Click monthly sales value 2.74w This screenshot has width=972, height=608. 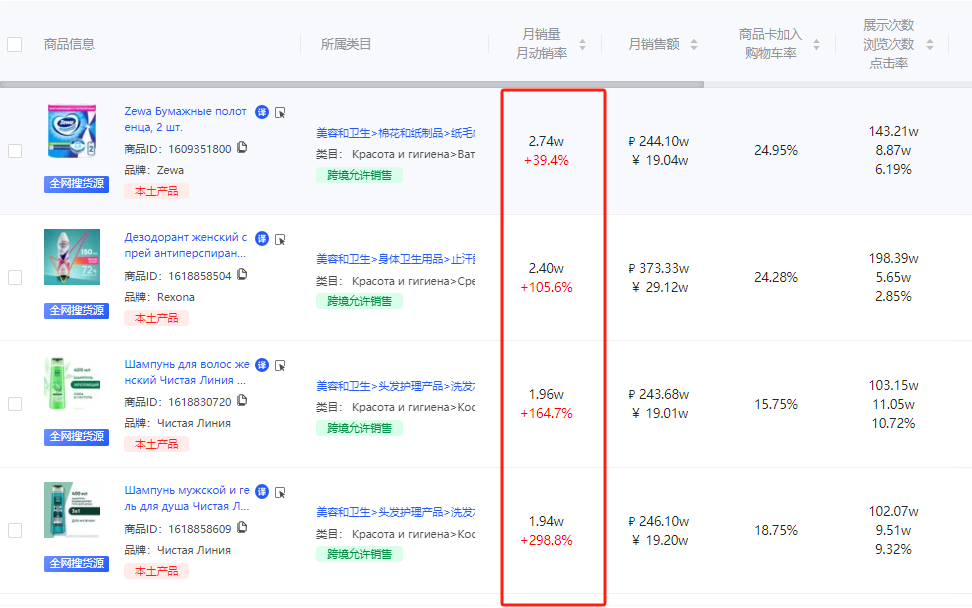(x=546, y=141)
